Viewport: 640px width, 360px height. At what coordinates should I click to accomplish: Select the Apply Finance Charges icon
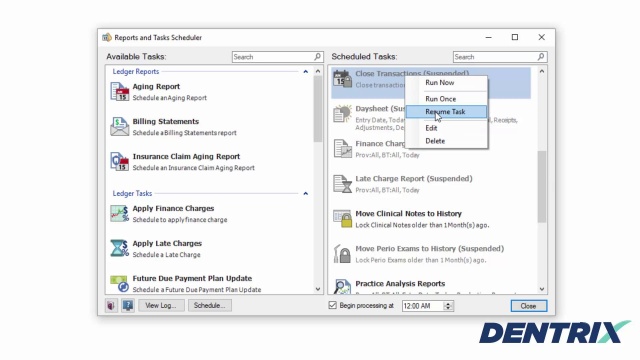point(119,213)
